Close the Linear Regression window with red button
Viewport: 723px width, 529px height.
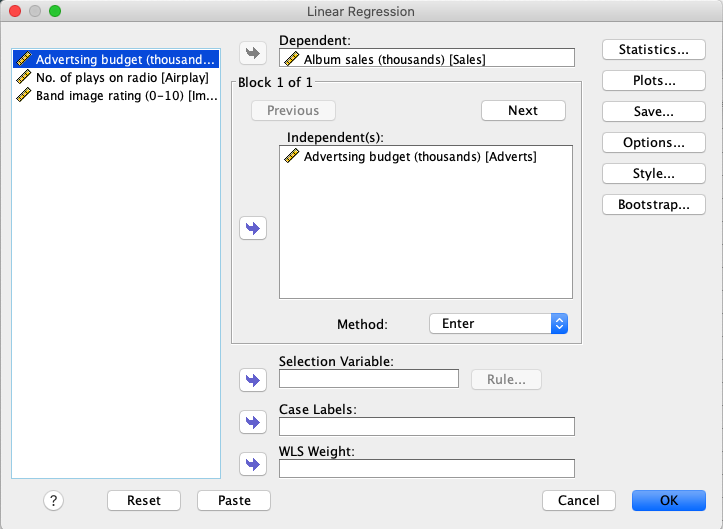click(x=15, y=11)
